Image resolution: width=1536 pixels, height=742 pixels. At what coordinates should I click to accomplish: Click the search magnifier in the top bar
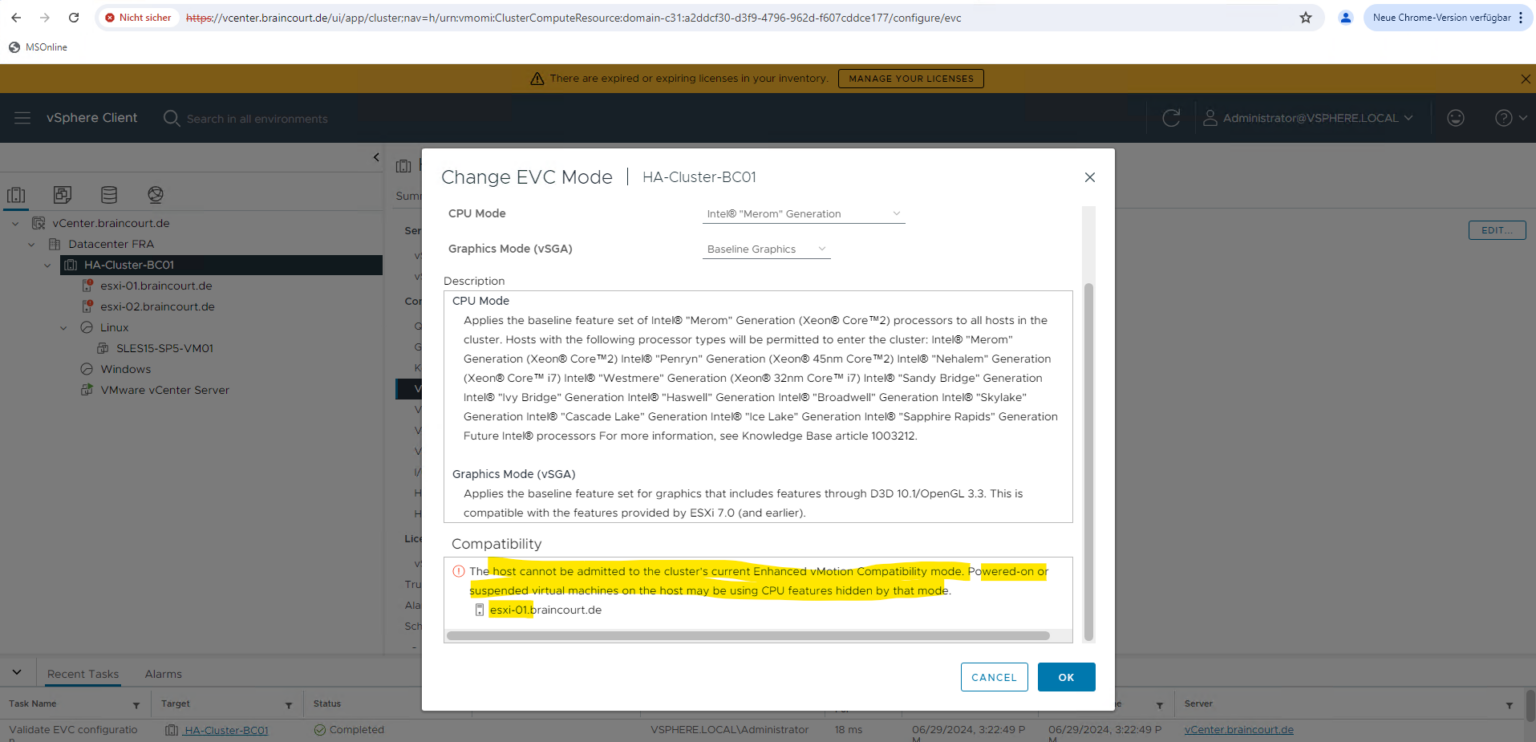click(x=171, y=118)
